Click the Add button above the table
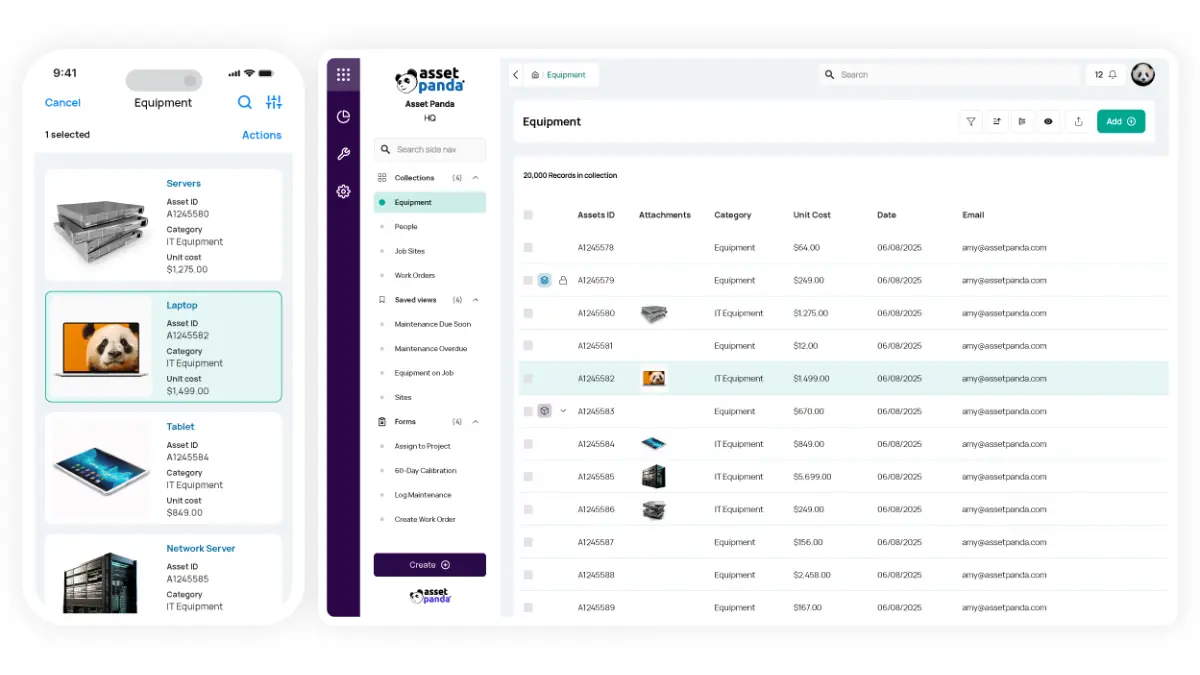Screen dimensions: 1200x675 tap(1121, 121)
